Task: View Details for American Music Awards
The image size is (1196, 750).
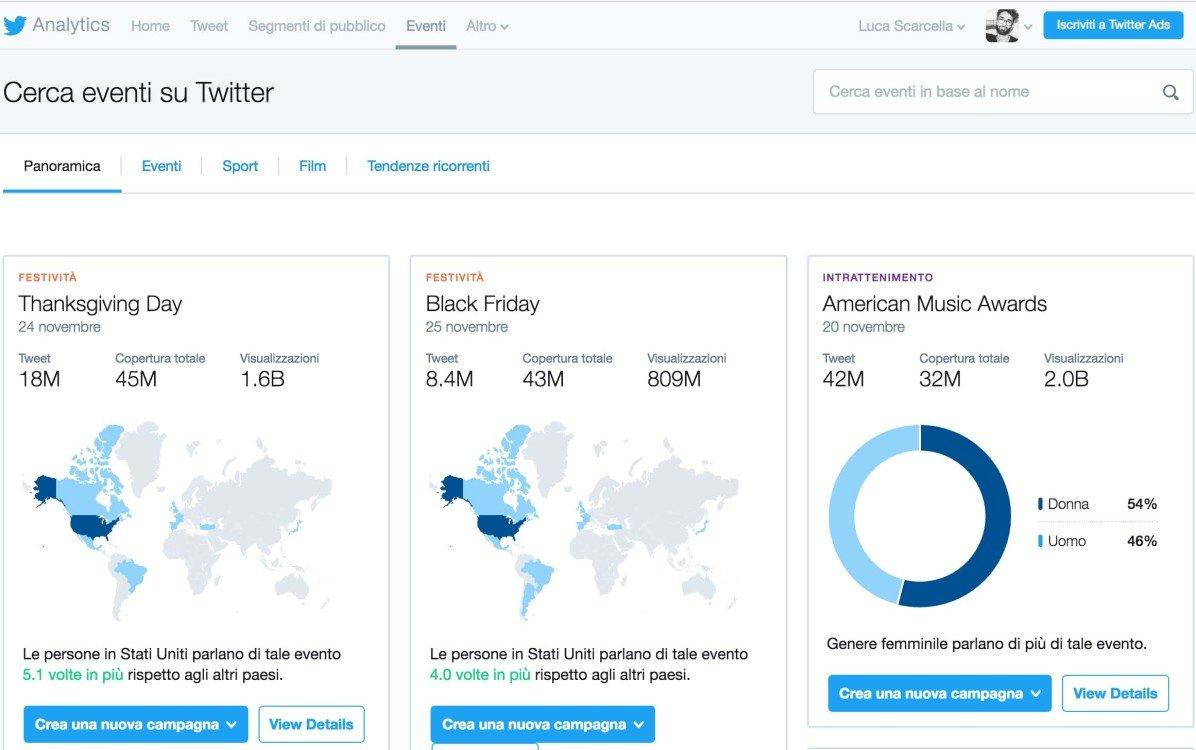Action: 1115,694
